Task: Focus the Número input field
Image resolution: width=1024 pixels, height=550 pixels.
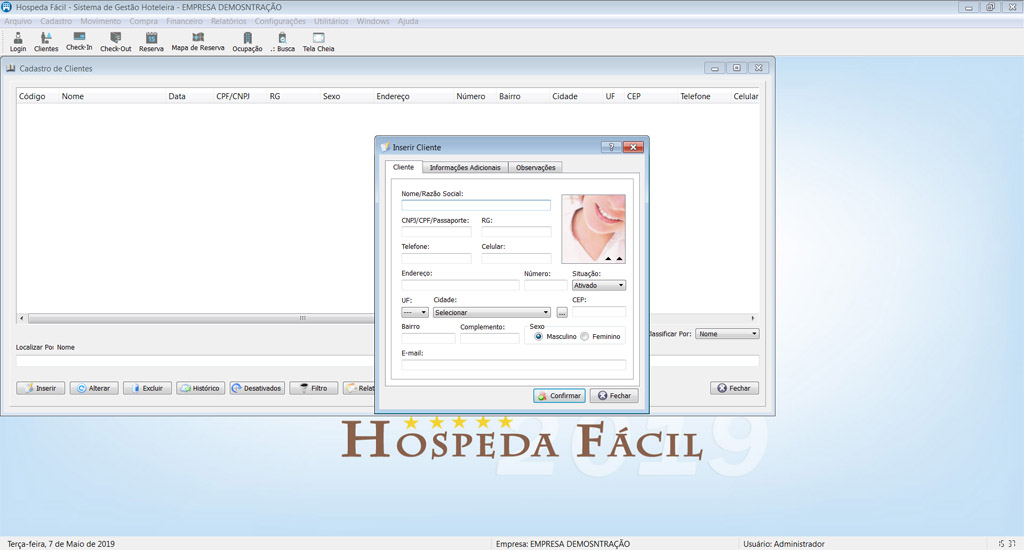Action: pyautogui.click(x=545, y=285)
